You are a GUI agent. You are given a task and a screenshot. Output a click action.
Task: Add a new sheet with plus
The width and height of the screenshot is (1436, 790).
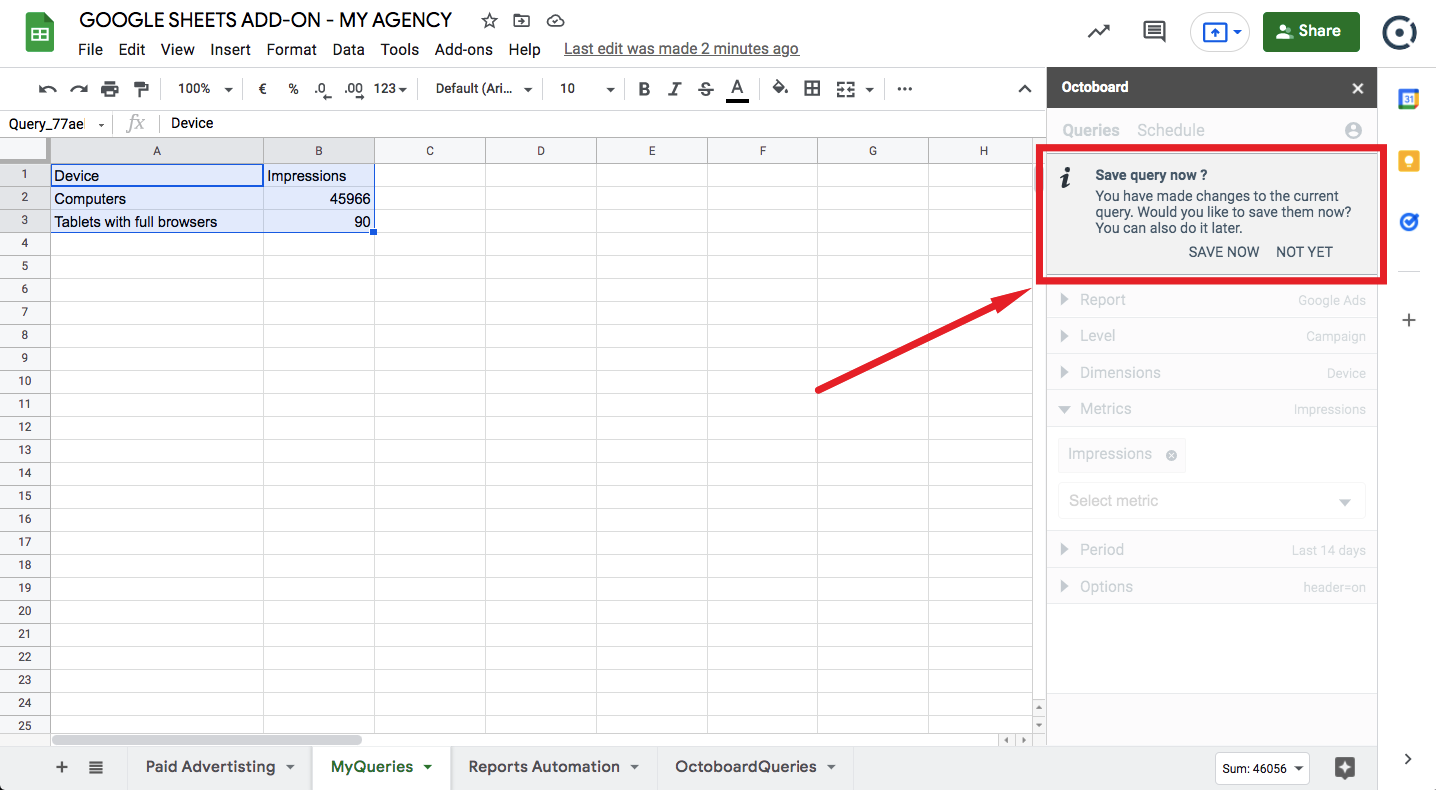tap(62, 767)
